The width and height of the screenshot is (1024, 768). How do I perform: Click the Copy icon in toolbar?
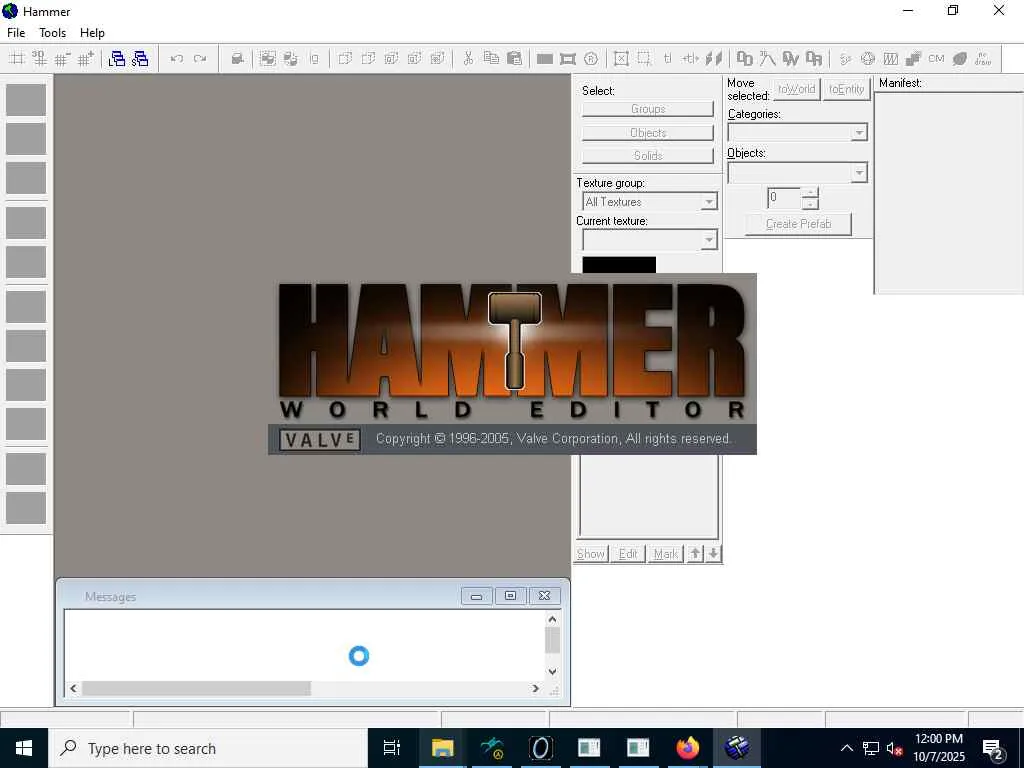tap(491, 59)
